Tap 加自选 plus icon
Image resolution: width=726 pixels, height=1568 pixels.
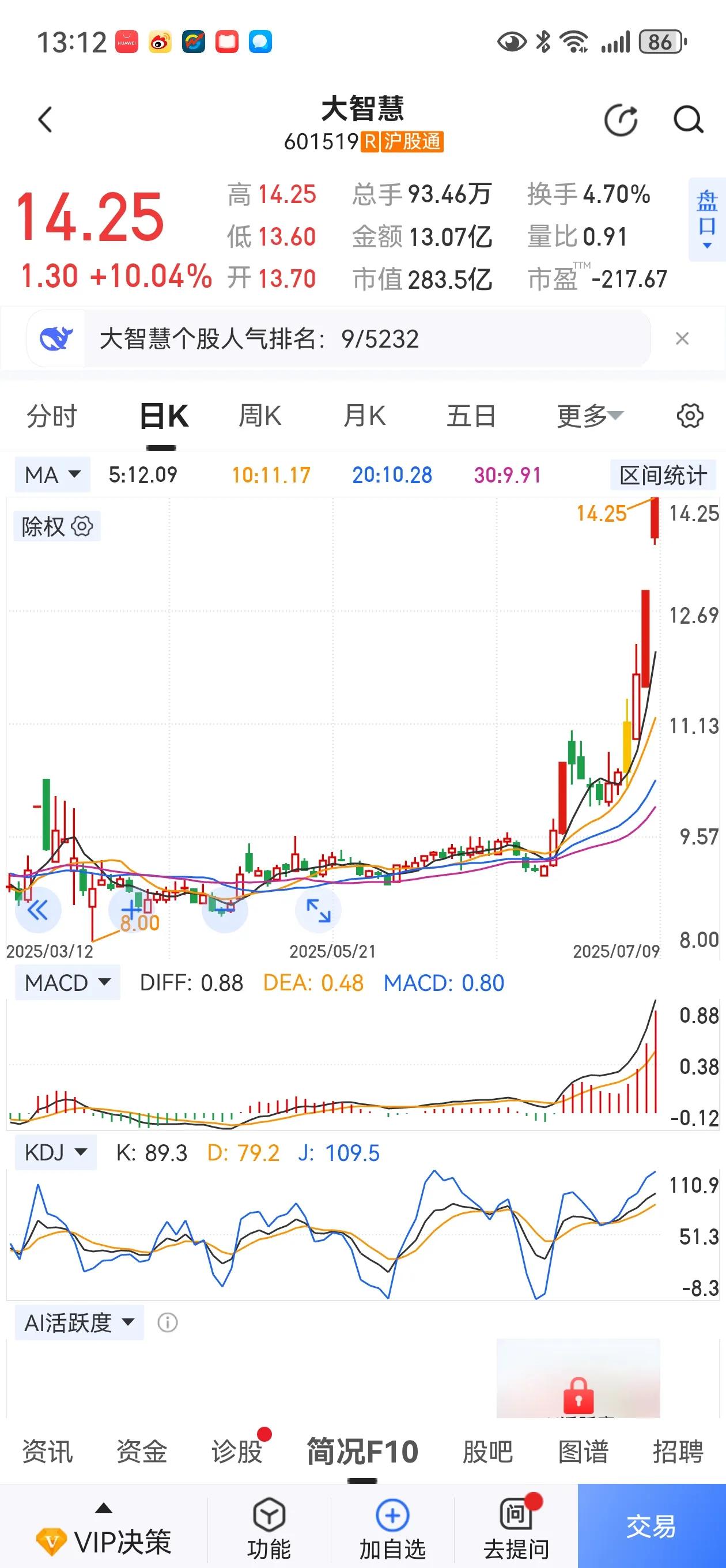(x=392, y=1515)
